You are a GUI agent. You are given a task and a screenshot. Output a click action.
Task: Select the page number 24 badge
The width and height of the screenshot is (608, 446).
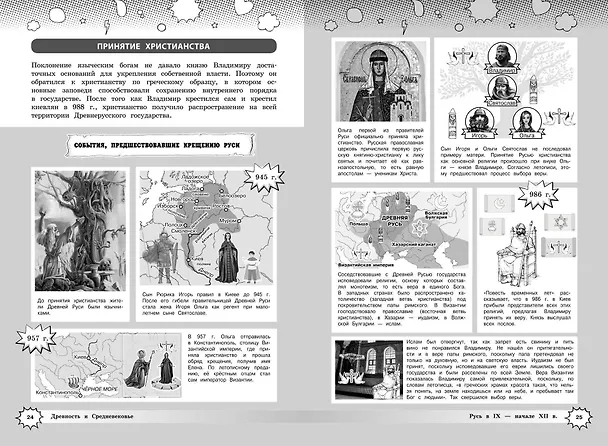[x=29, y=417]
